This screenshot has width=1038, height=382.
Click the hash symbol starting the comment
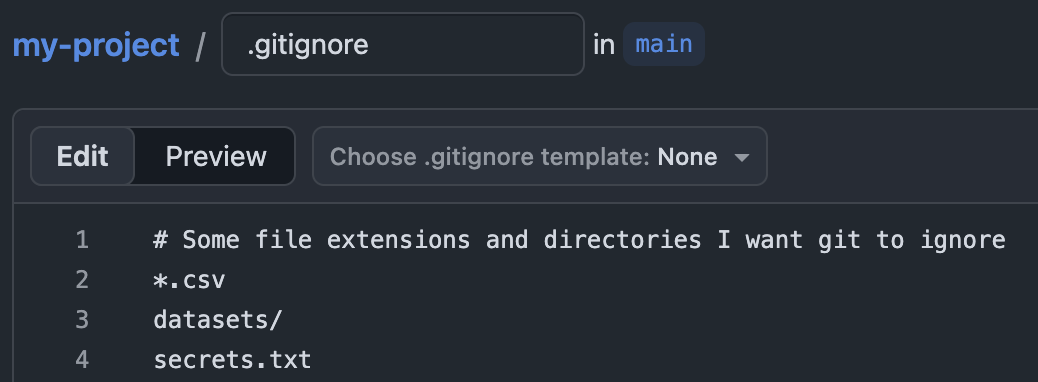(160, 240)
